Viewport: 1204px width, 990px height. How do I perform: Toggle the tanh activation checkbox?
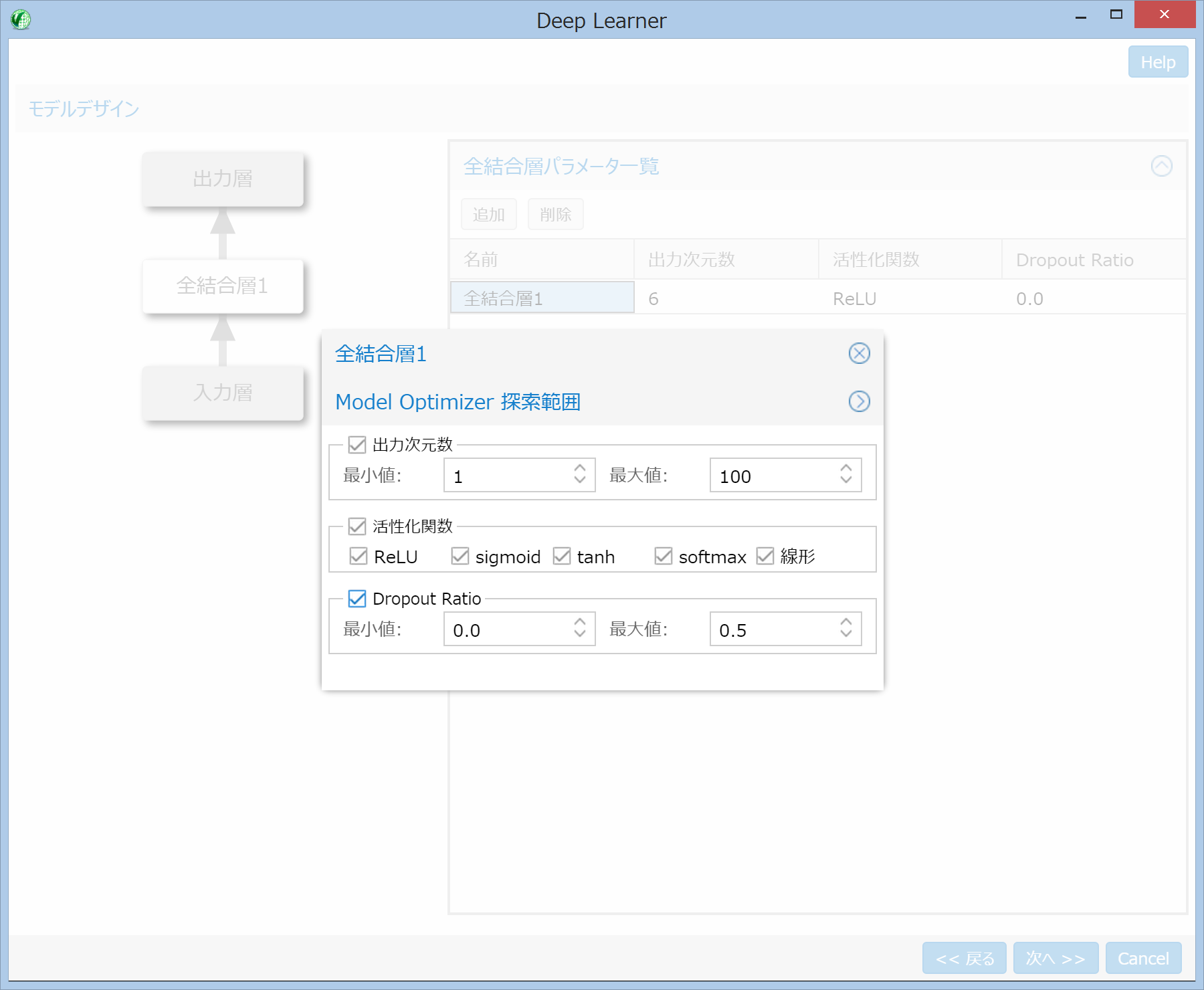562,557
